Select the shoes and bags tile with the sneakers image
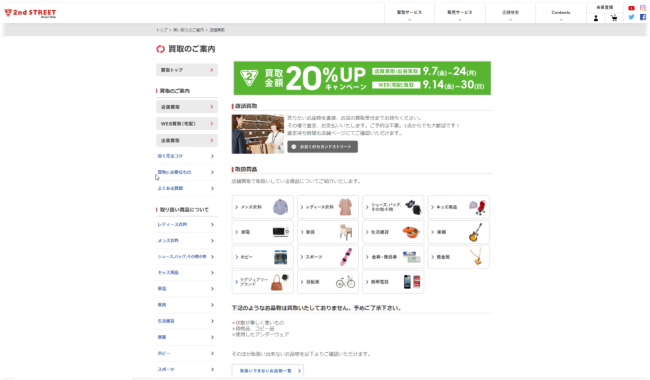The width and height of the screenshot is (650, 380). pos(393,207)
